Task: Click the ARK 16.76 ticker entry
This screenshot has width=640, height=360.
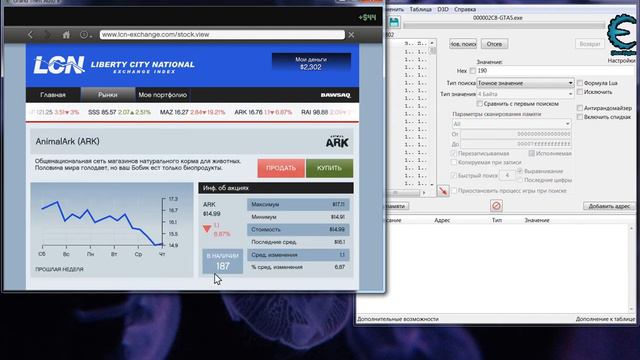Action: [263, 112]
